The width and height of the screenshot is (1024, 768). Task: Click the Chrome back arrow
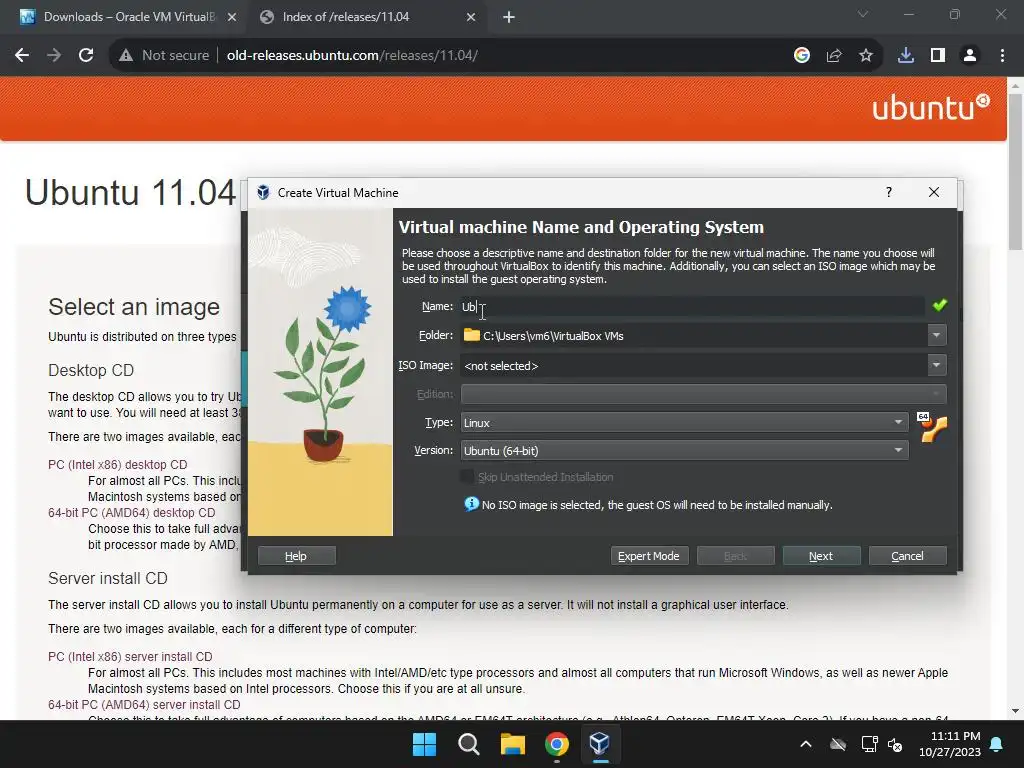pyautogui.click(x=22, y=56)
